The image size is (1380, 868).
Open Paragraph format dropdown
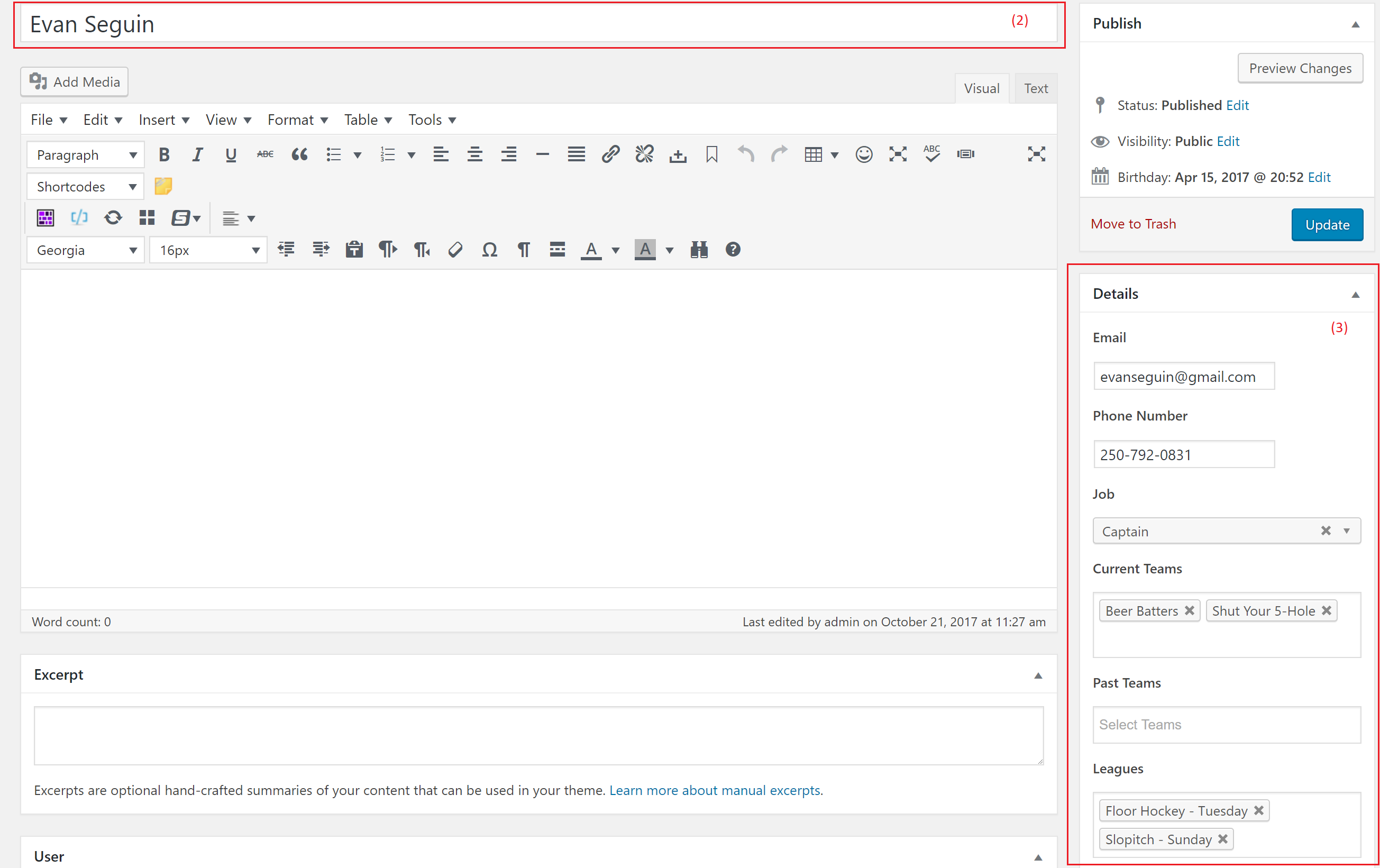click(x=85, y=154)
